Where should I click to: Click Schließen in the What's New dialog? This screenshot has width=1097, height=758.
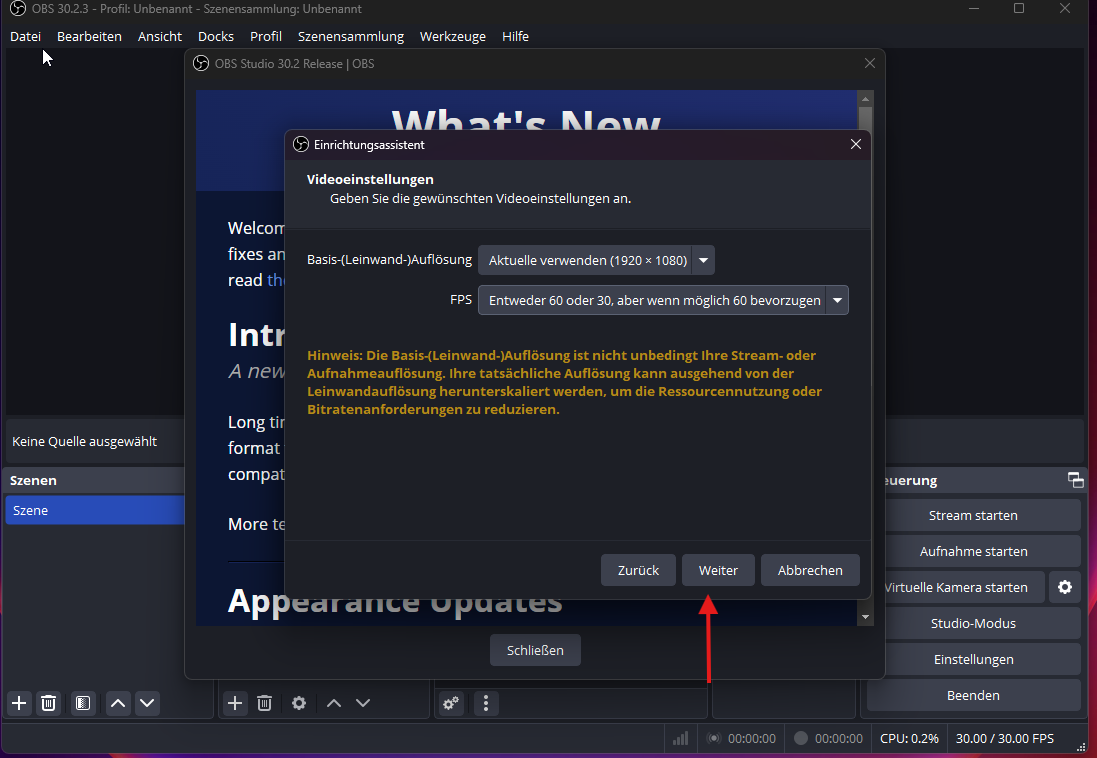535,650
